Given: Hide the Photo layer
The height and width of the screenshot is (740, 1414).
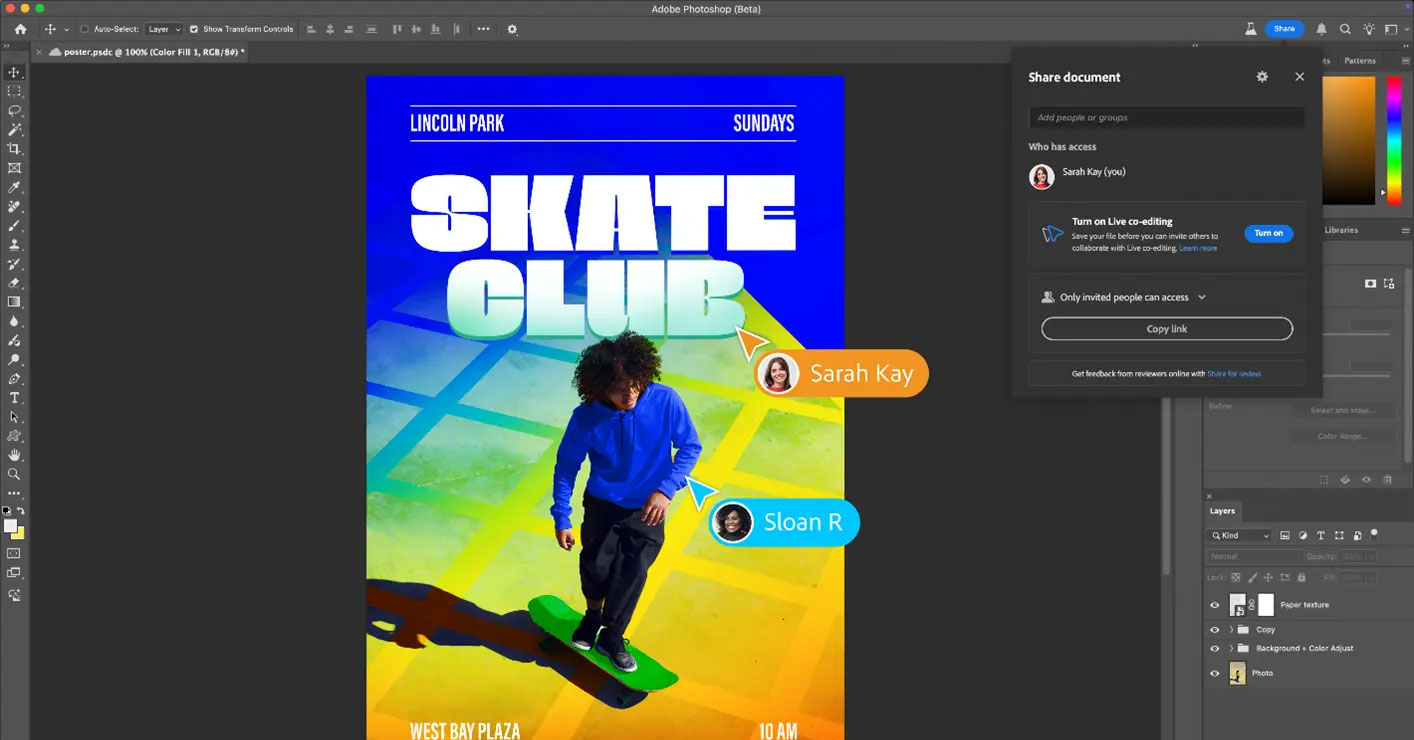Looking at the screenshot, I should pos(1215,673).
